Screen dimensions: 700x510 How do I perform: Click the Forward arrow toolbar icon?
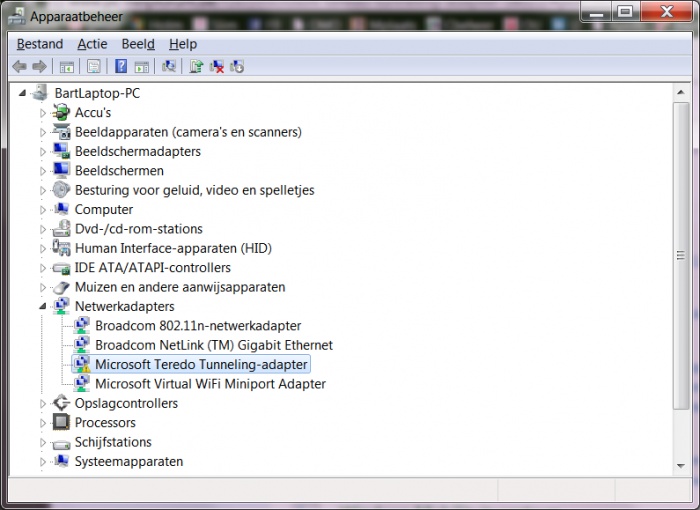[x=39, y=67]
